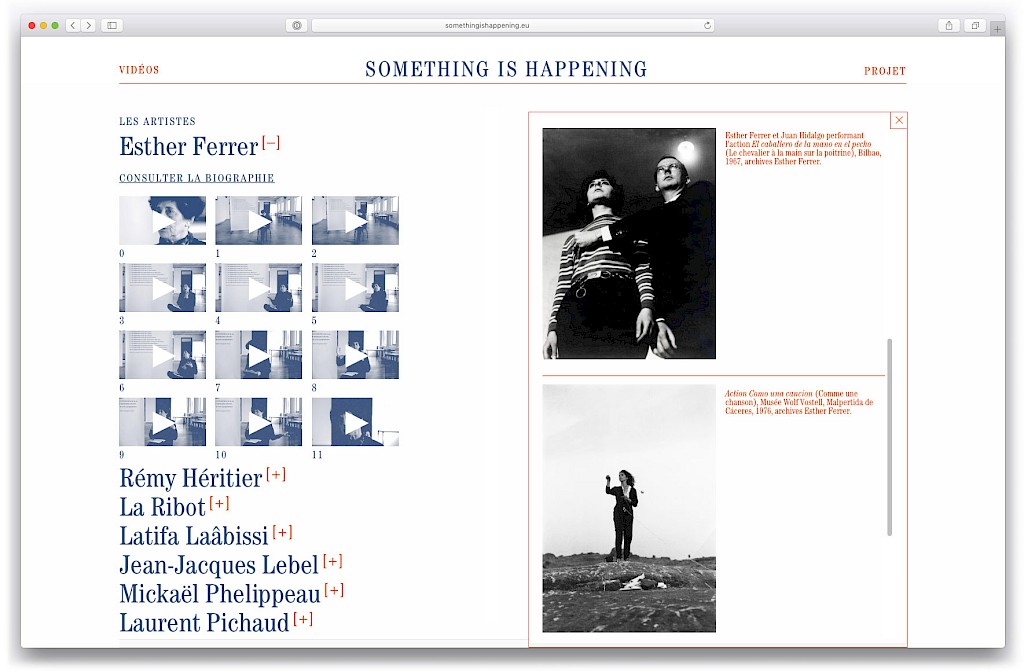1024x672 pixels.
Task: Show all tabs overview icon
Action: coord(974,25)
